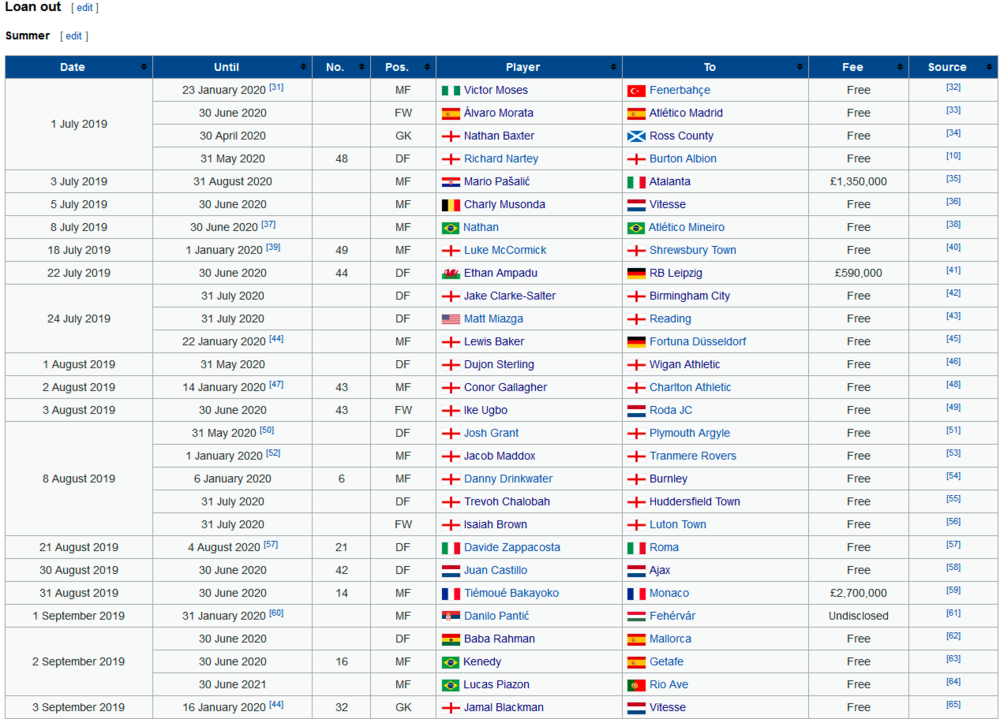
Task: Open edit link next to Loan out
Action: click(x=85, y=8)
